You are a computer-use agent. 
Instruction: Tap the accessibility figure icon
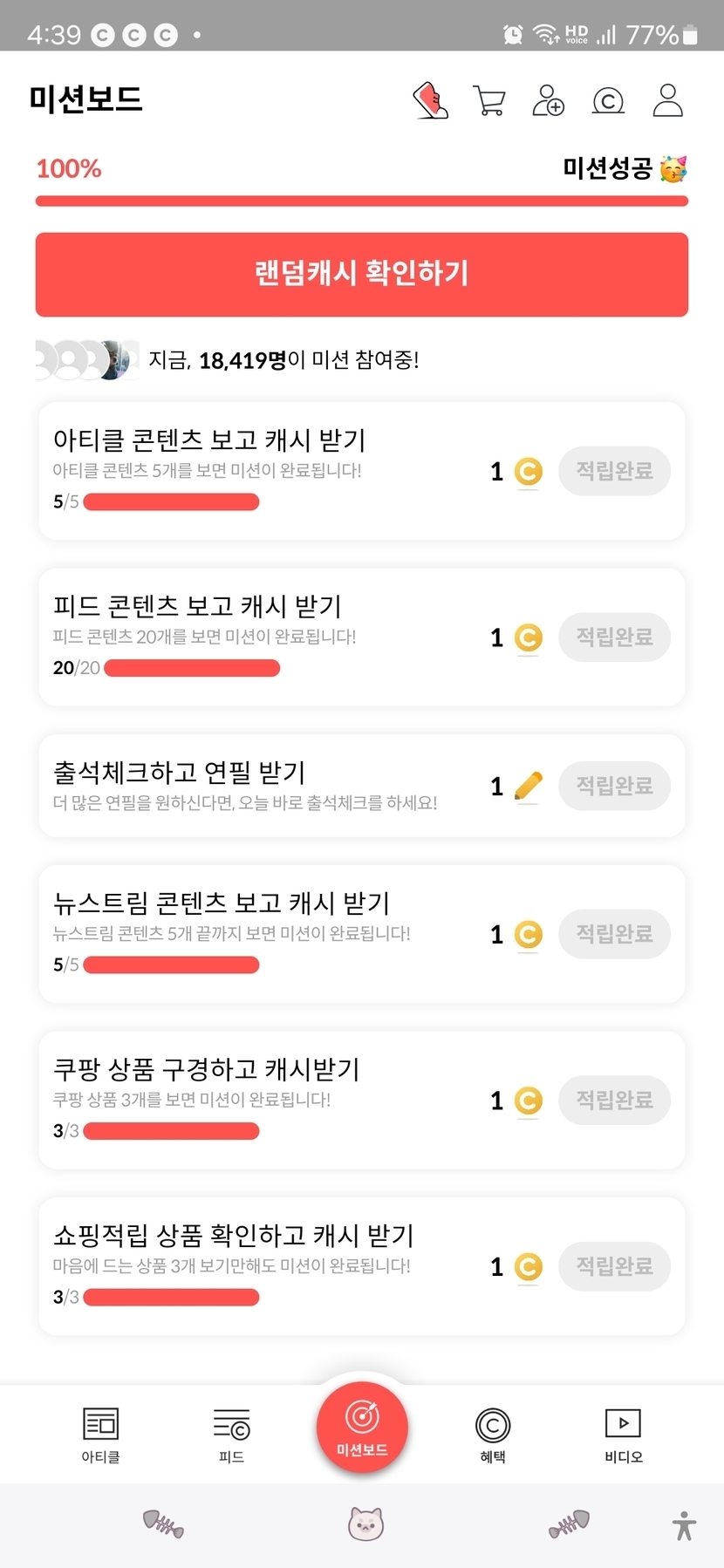point(684,1525)
